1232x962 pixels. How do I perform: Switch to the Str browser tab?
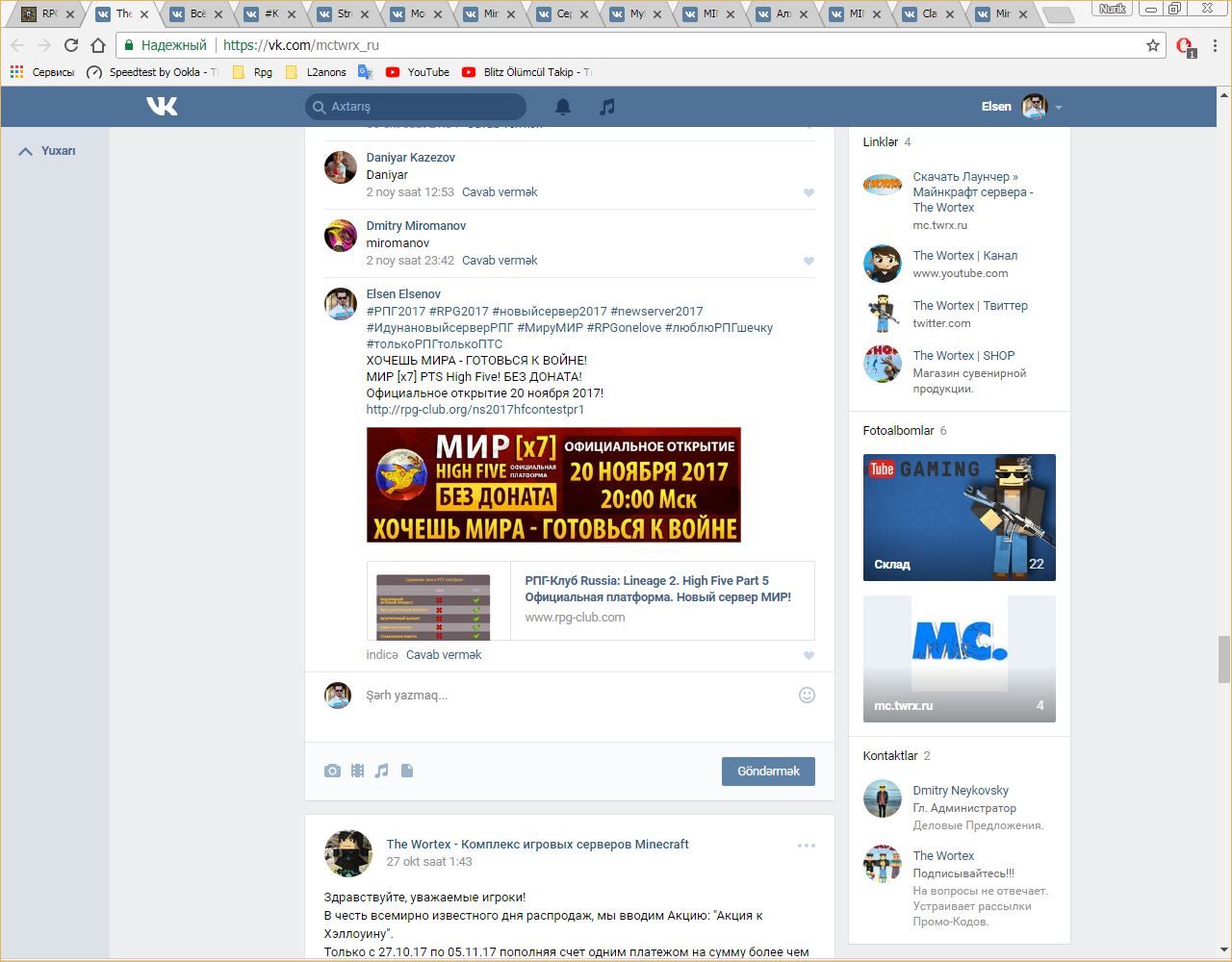click(x=345, y=13)
